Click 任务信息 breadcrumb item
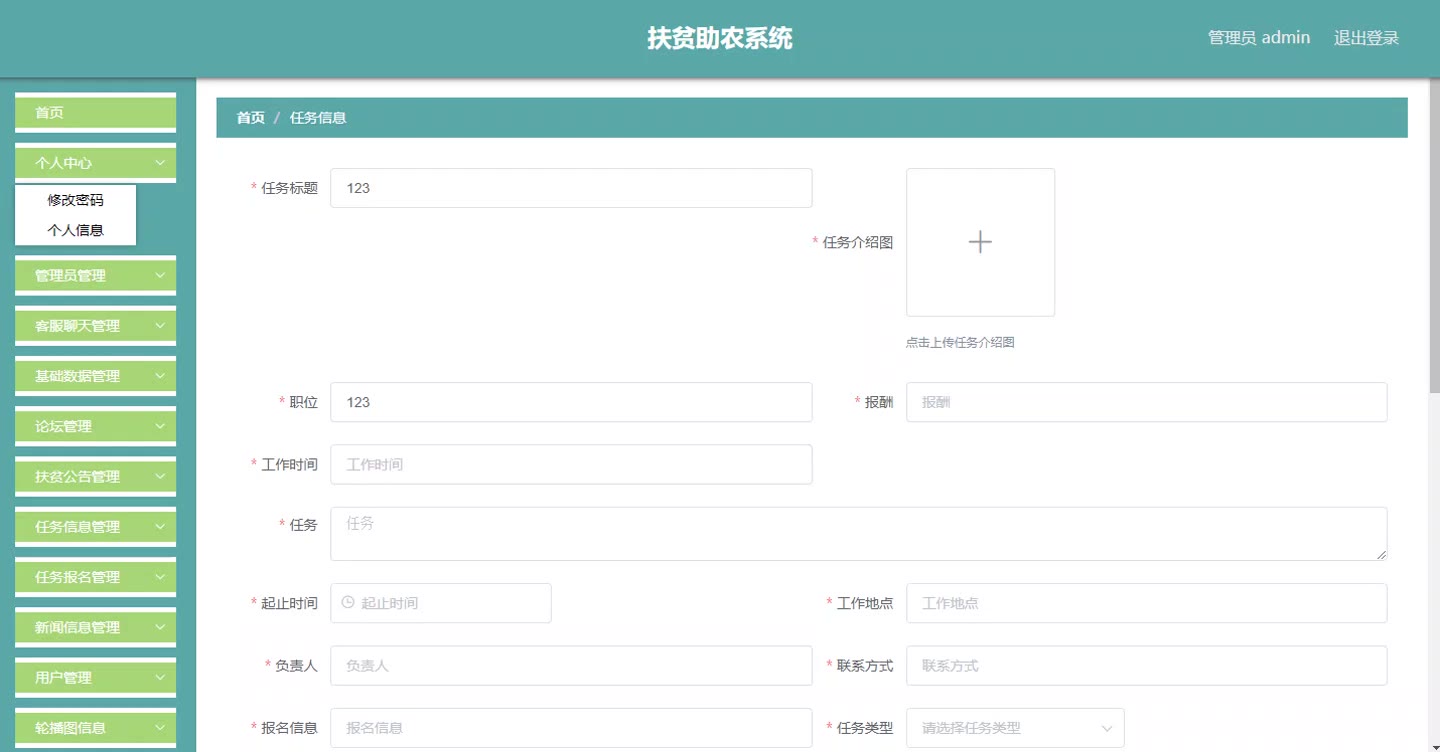The image size is (1440, 752). [x=318, y=118]
